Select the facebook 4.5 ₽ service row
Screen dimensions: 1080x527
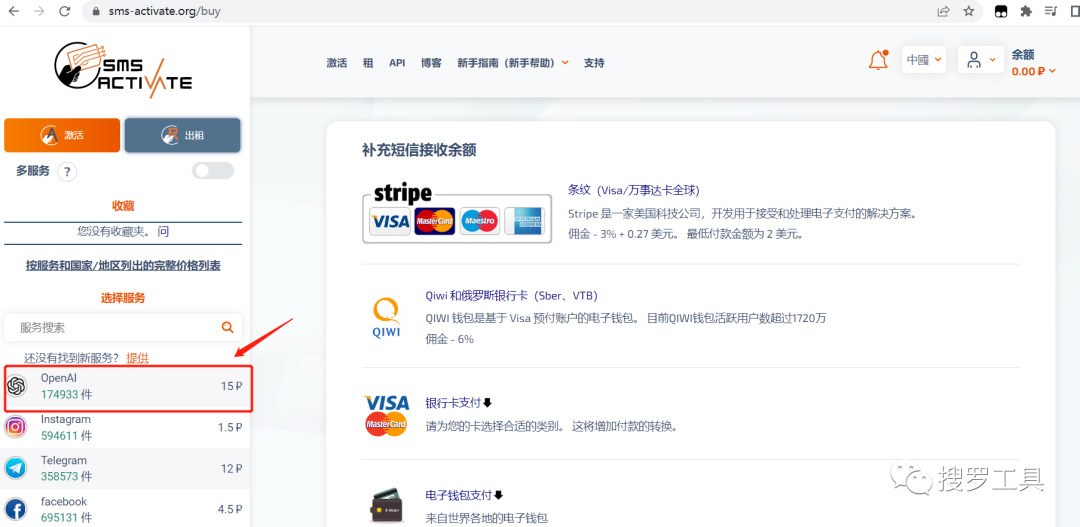coord(125,509)
